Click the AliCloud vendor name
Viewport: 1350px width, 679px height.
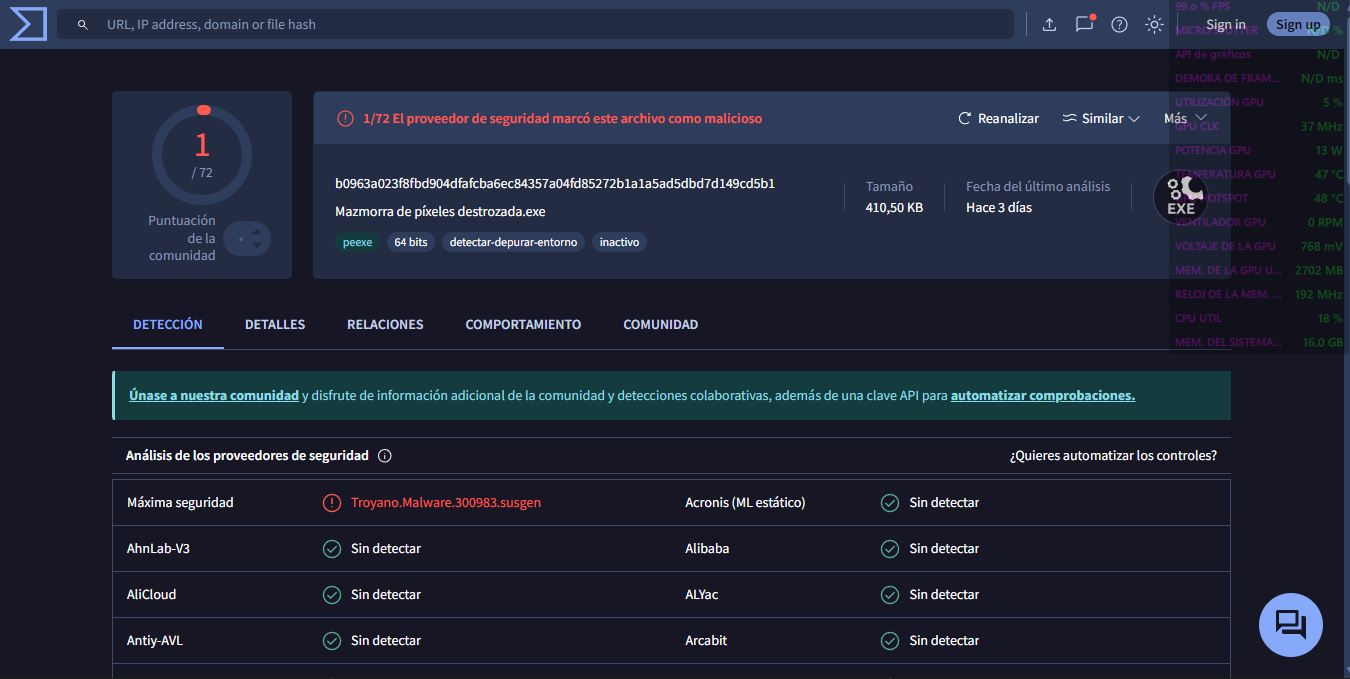pyautogui.click(x=151, y=594)
